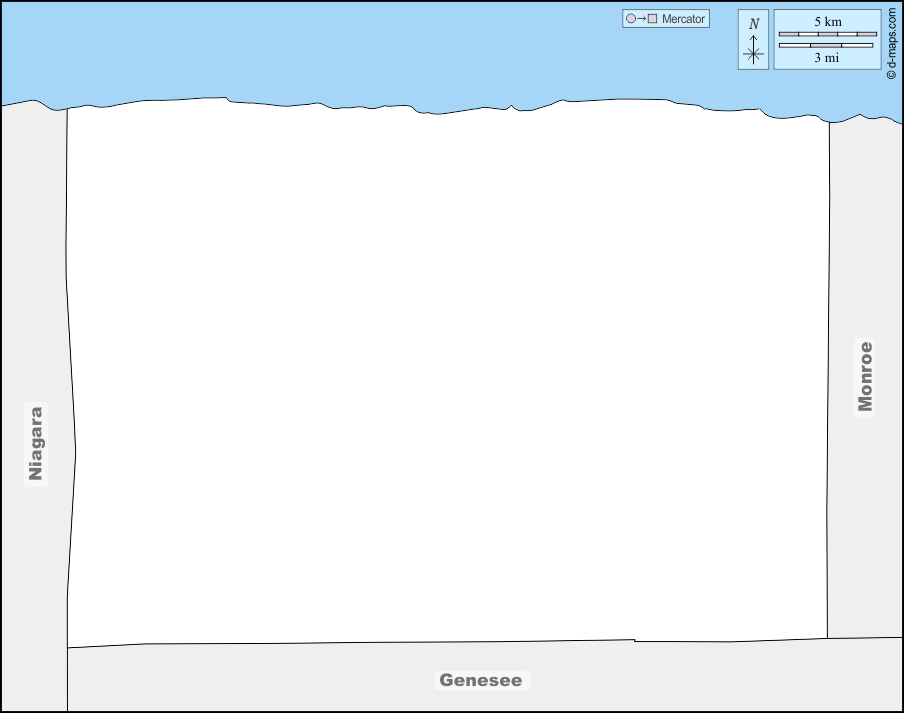Click the arrow between circle and square
This screenshot has width=904, height=713.
pyautogui.click(x=641, y=19)
